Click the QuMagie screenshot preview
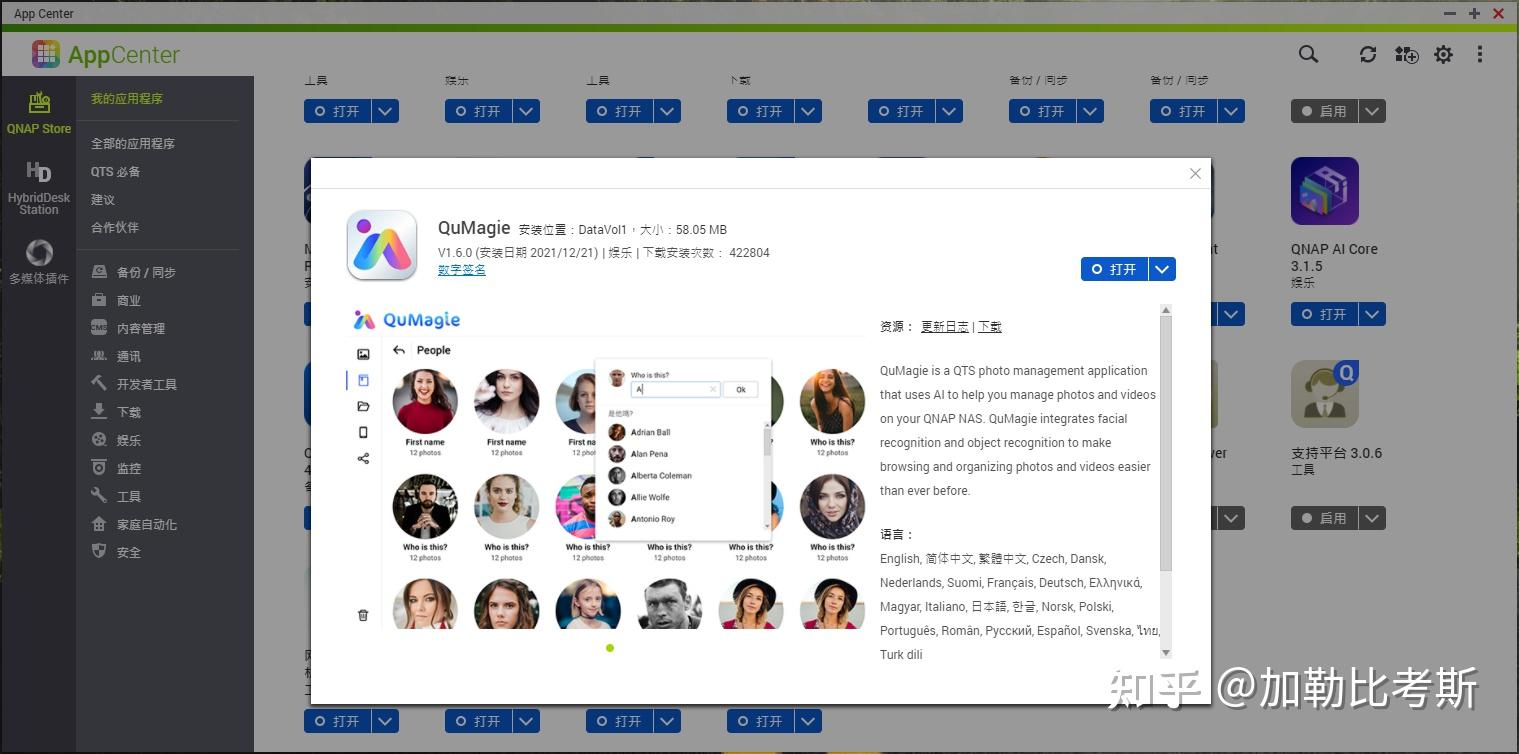The height and width of the screenshot is (754, 1519). click(x=607, y=467)
